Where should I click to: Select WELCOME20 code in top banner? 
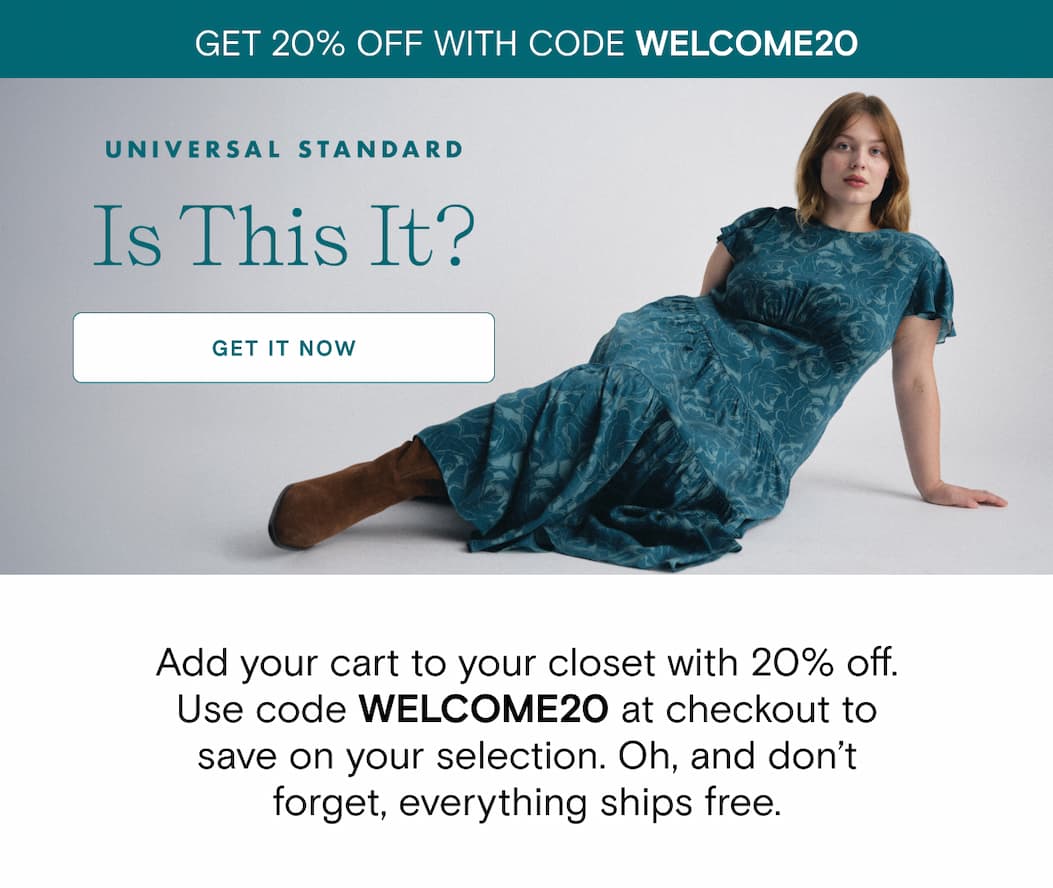point(747,44)
